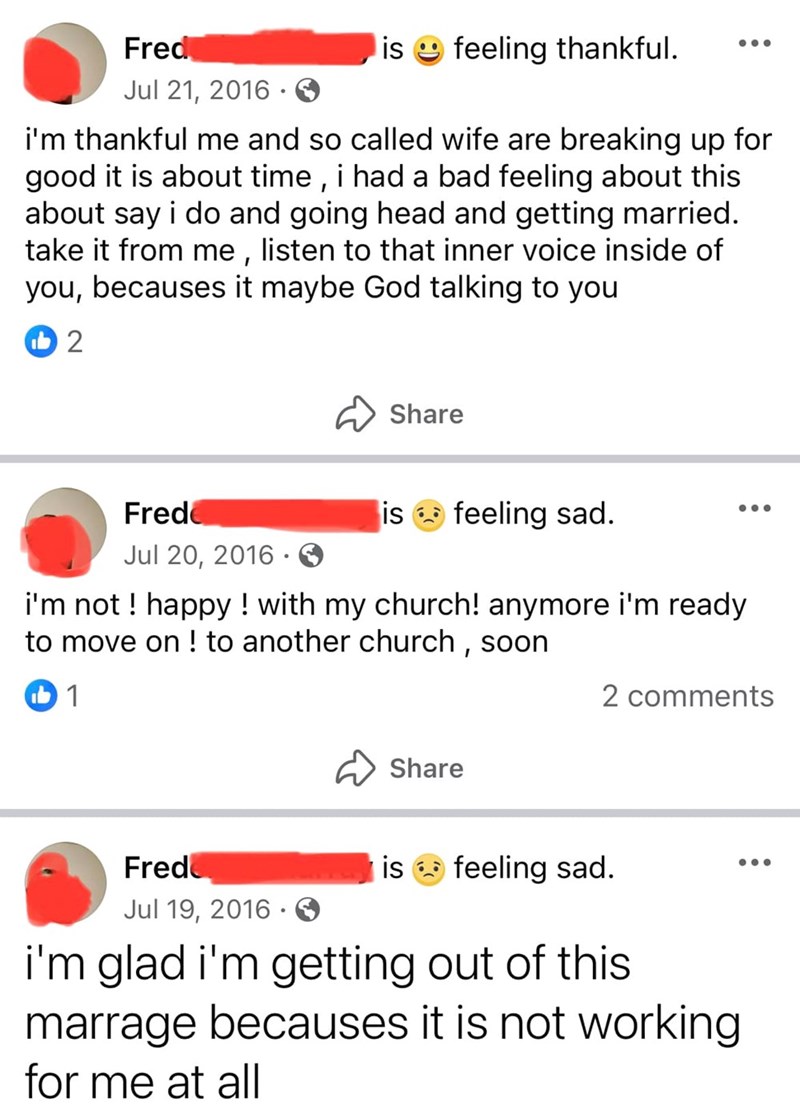The width and height of the screenshot is (800, 1114).
Task: Click the Jul 20, 2016 timestamp
Action: click(197, 554)
